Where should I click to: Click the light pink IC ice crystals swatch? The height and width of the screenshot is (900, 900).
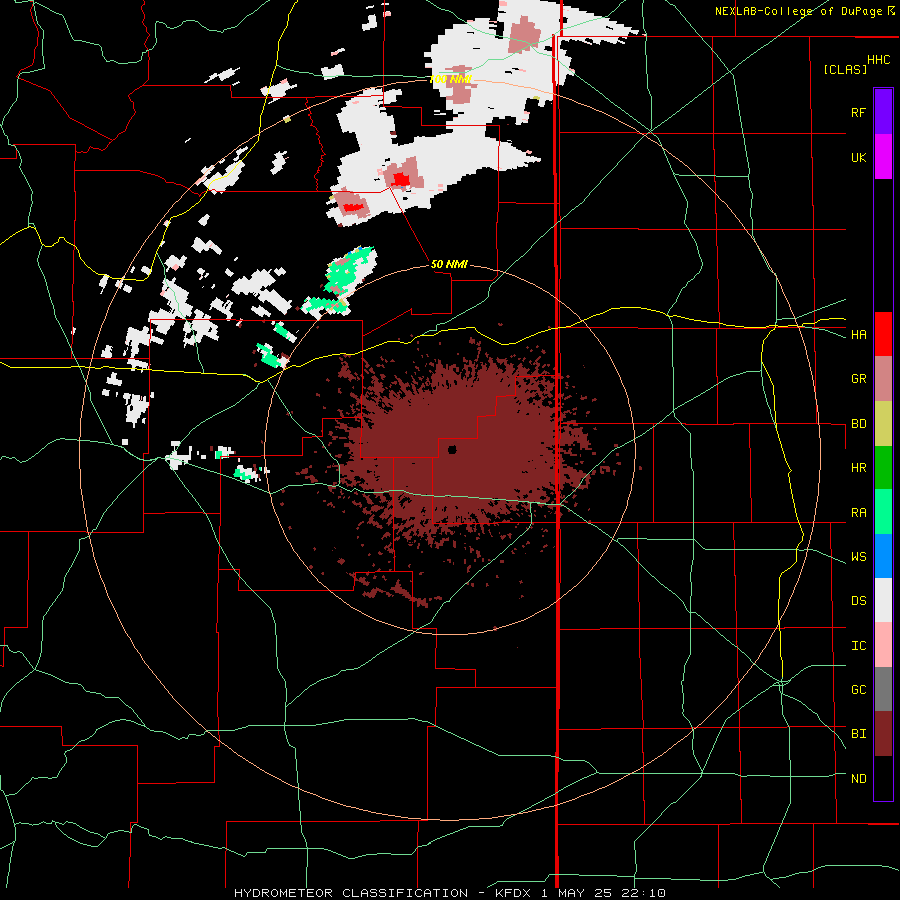[883, 645]
